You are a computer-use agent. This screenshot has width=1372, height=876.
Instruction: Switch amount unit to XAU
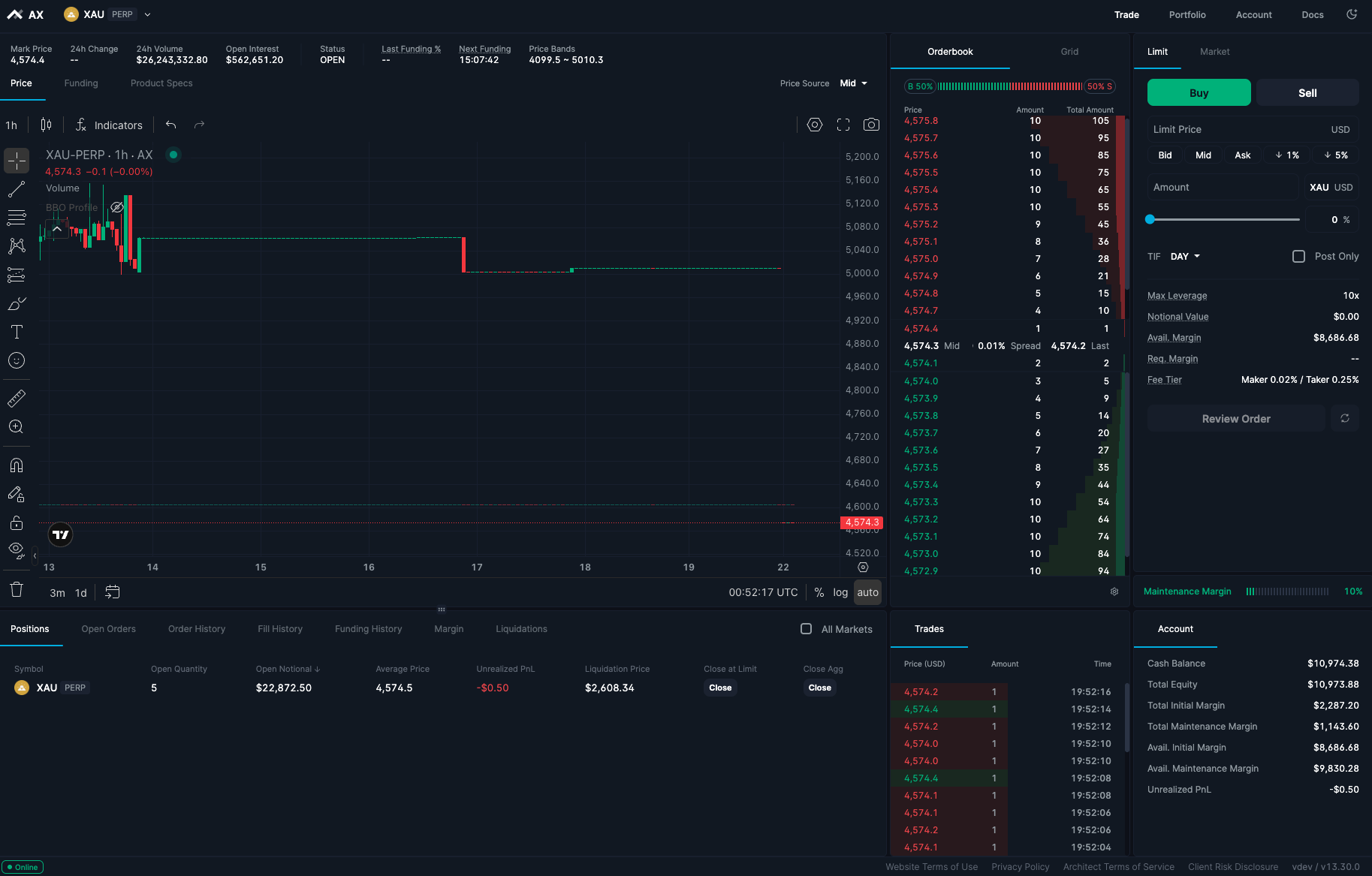pos(1319,188)
